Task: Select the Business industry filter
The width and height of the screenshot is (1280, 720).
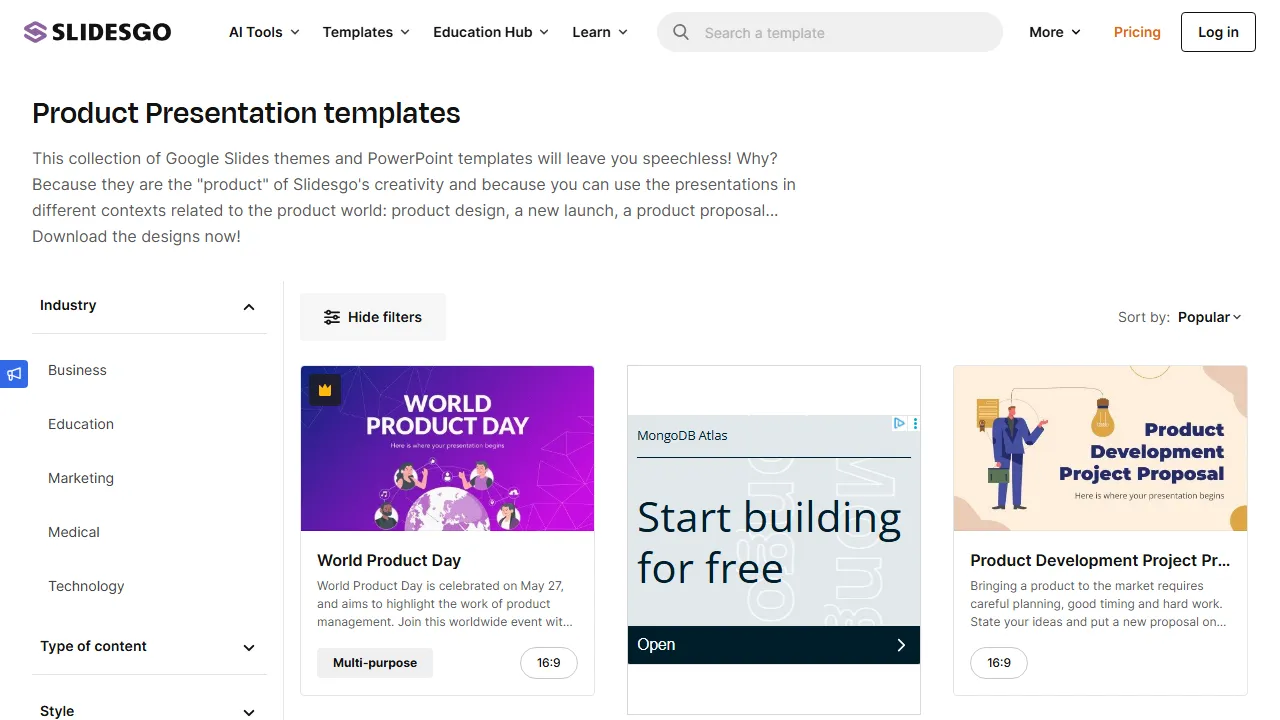Action: 77,370
